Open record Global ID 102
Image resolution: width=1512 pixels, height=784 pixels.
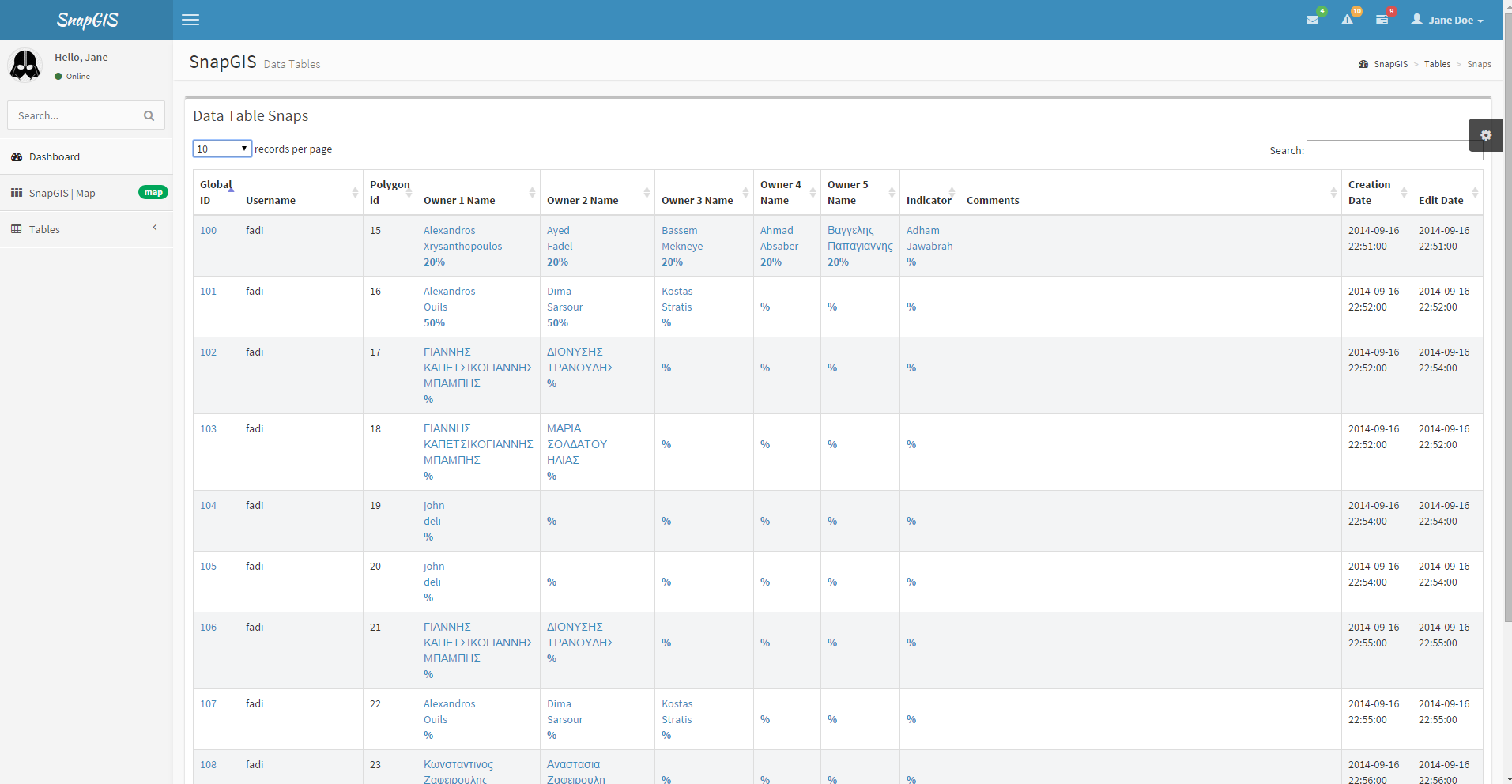coord(208,352)
